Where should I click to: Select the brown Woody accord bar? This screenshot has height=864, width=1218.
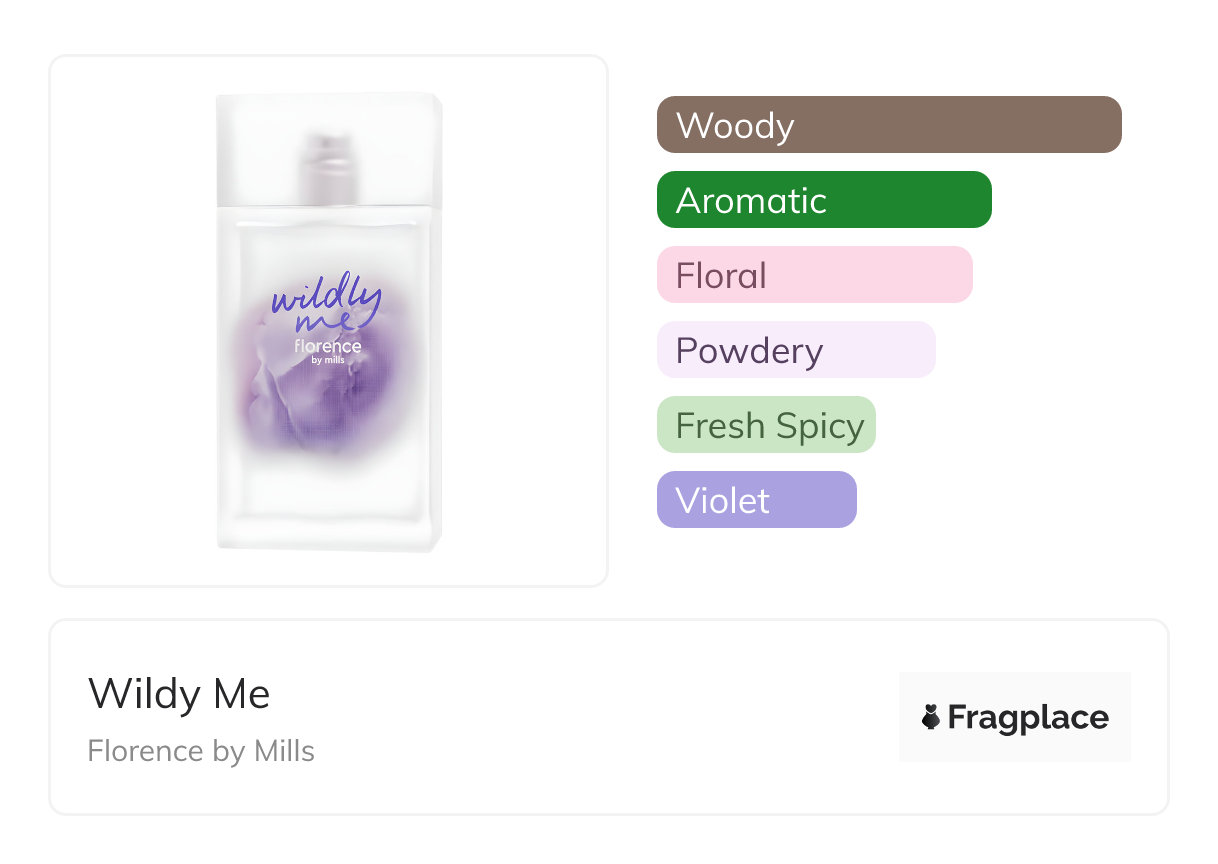[x=888, y=125]
